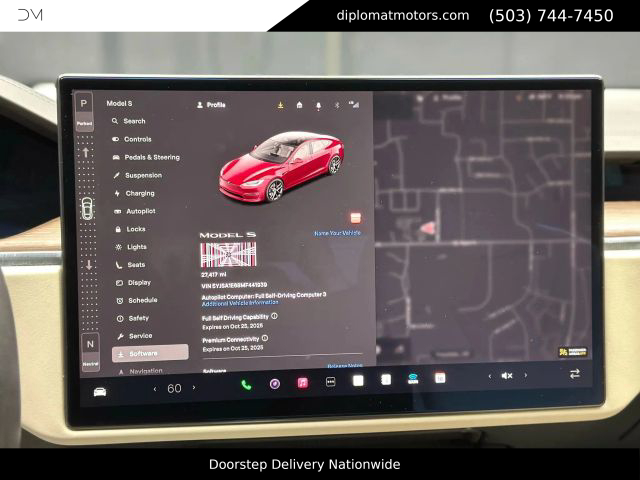Tap the swap arrows icon at bottom right
The width and height of the screenshot is (640, 480).
point(575,373)
